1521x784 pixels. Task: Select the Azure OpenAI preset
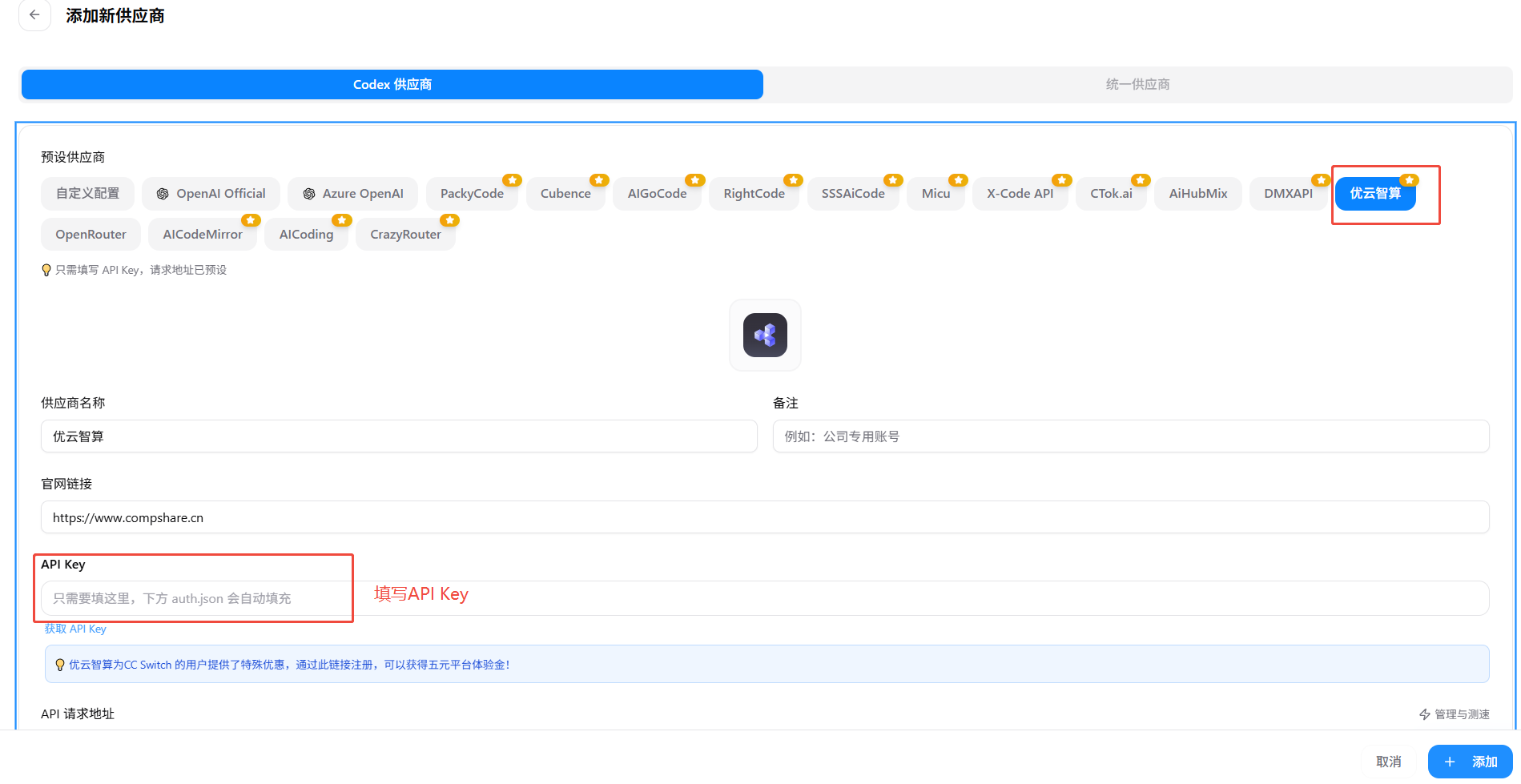click(x=352, y=194)
